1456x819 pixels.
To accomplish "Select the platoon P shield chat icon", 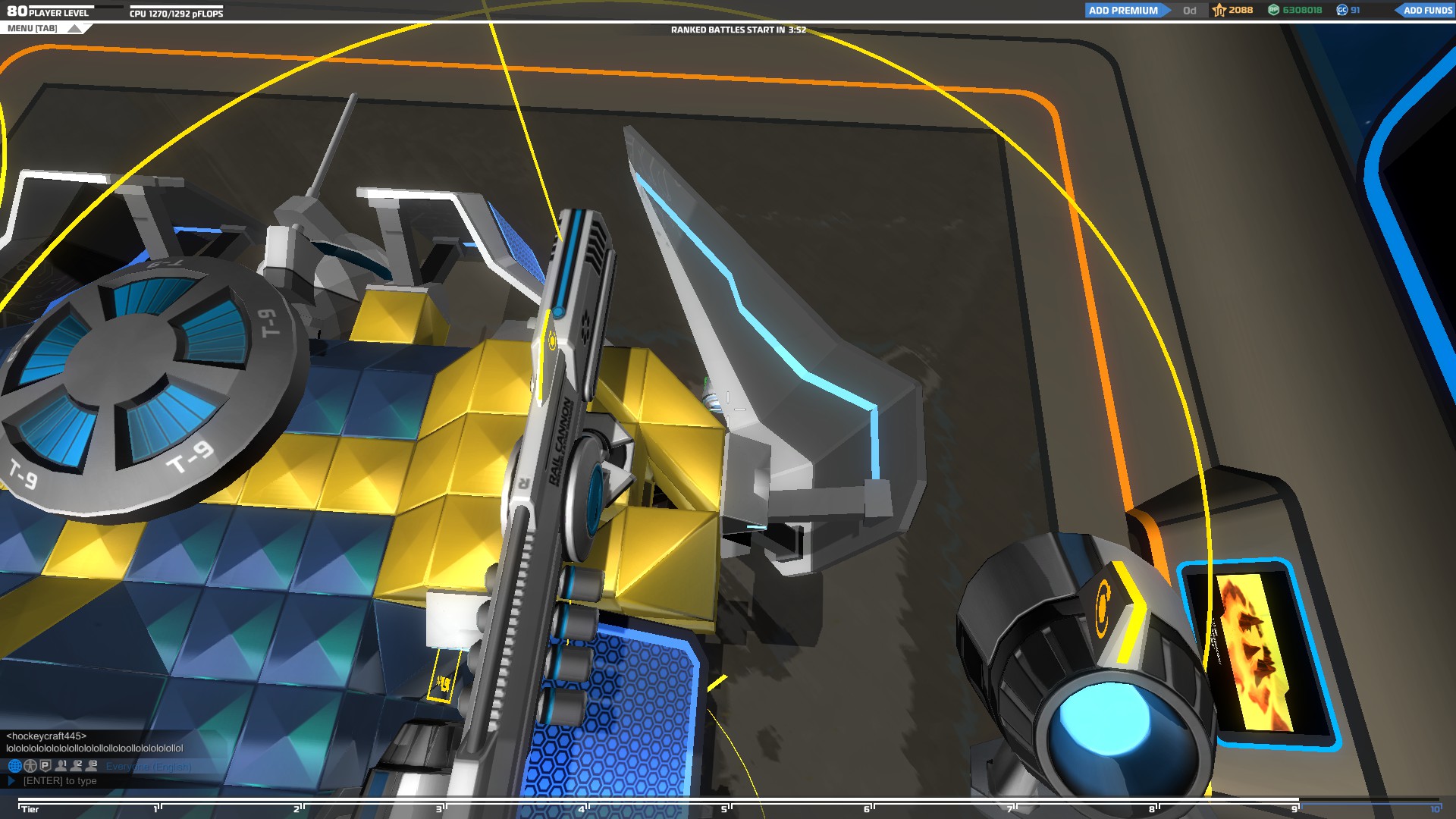I will point(45,766).
